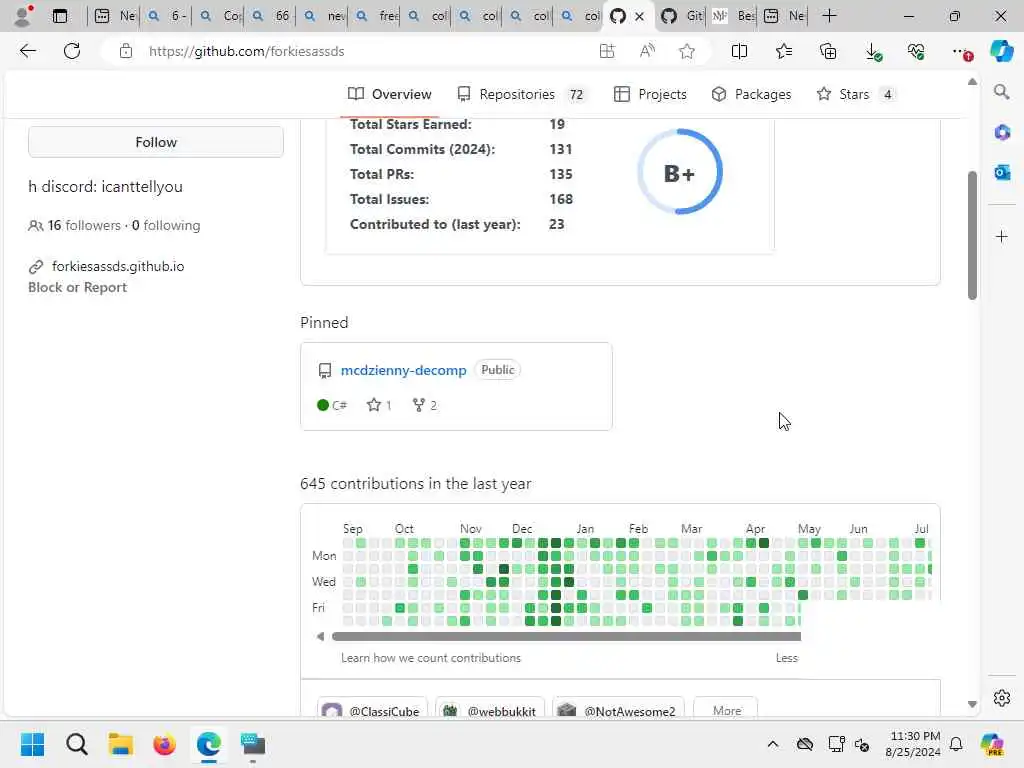This screenshot has height=768, width=1024.
Task: Open the Copilot taskbar icon
Action: click(x=992, y=744)
